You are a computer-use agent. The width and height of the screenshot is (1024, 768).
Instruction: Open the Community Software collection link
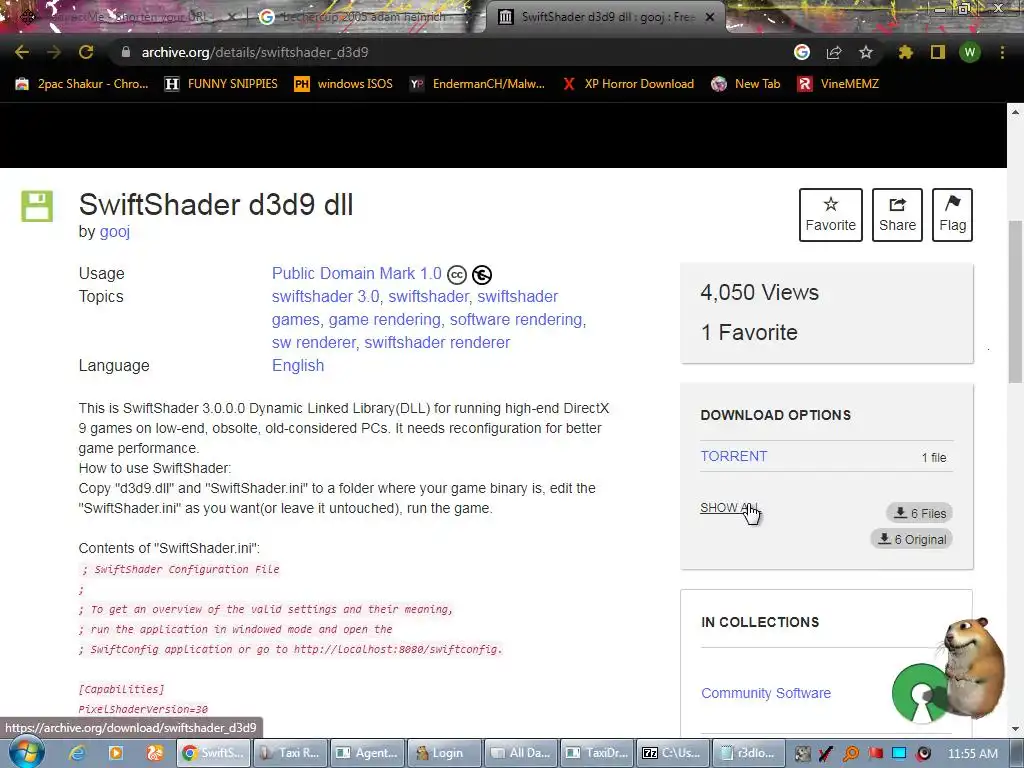tap(765, 693)
